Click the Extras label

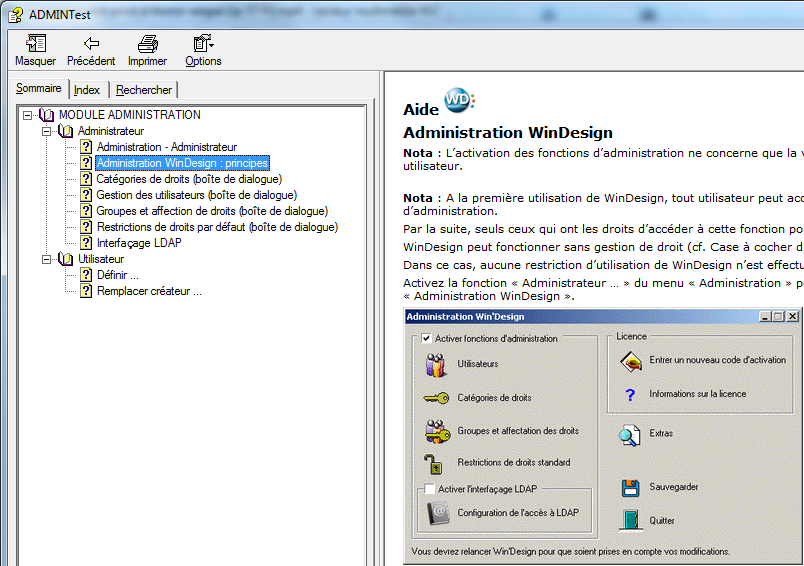tap(661, 433)
